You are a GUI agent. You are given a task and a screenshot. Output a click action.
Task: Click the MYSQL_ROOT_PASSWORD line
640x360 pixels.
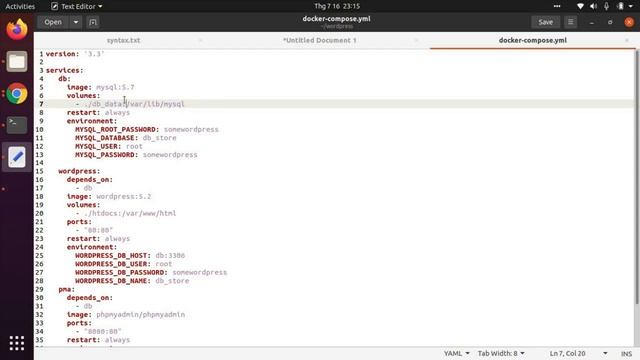click(147, 129)
